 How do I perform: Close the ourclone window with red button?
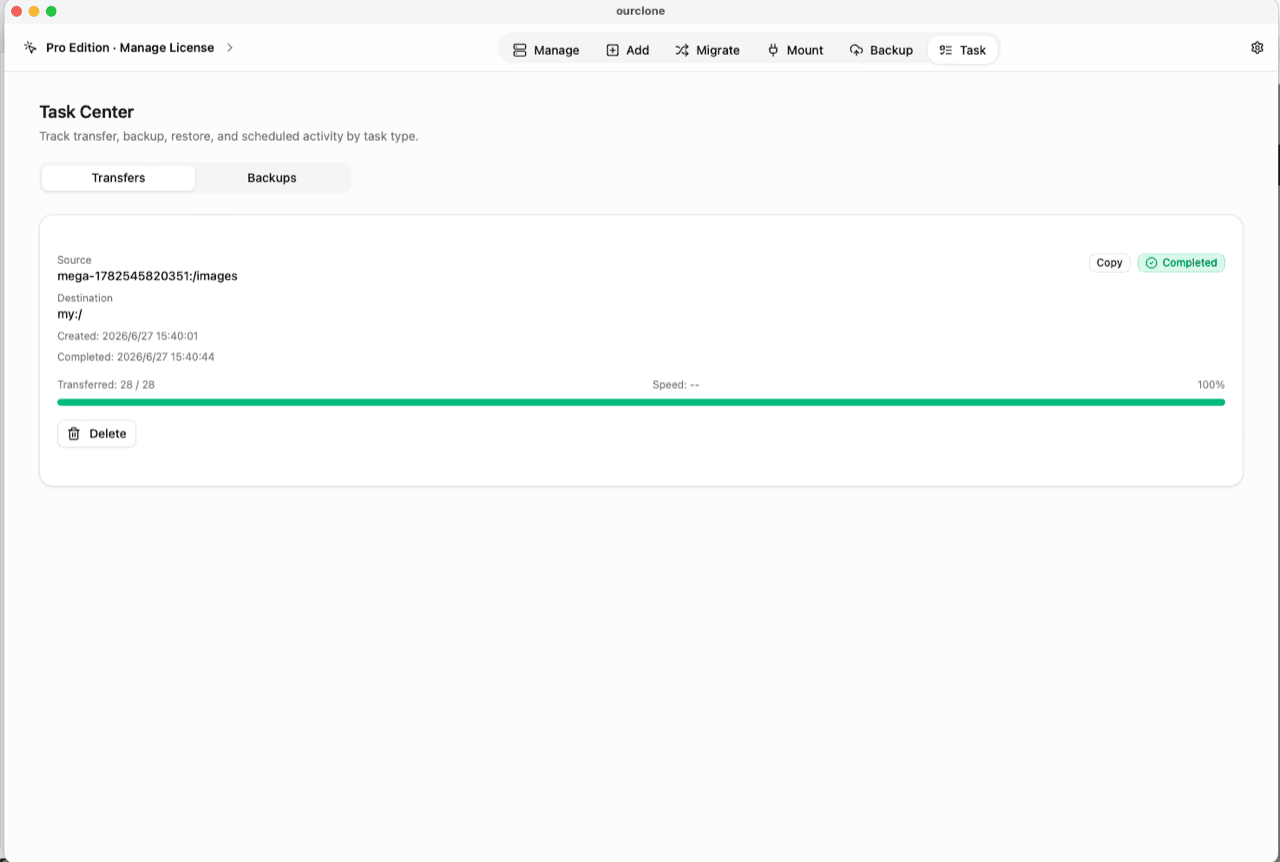16,11
